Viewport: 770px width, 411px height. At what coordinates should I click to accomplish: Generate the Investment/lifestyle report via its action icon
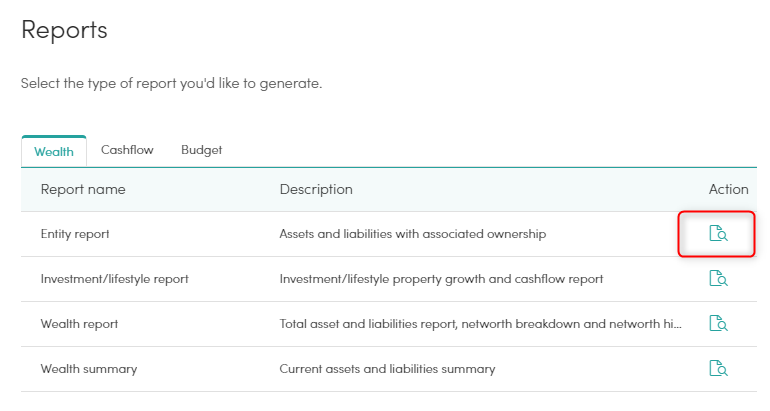tap(718, 278)
